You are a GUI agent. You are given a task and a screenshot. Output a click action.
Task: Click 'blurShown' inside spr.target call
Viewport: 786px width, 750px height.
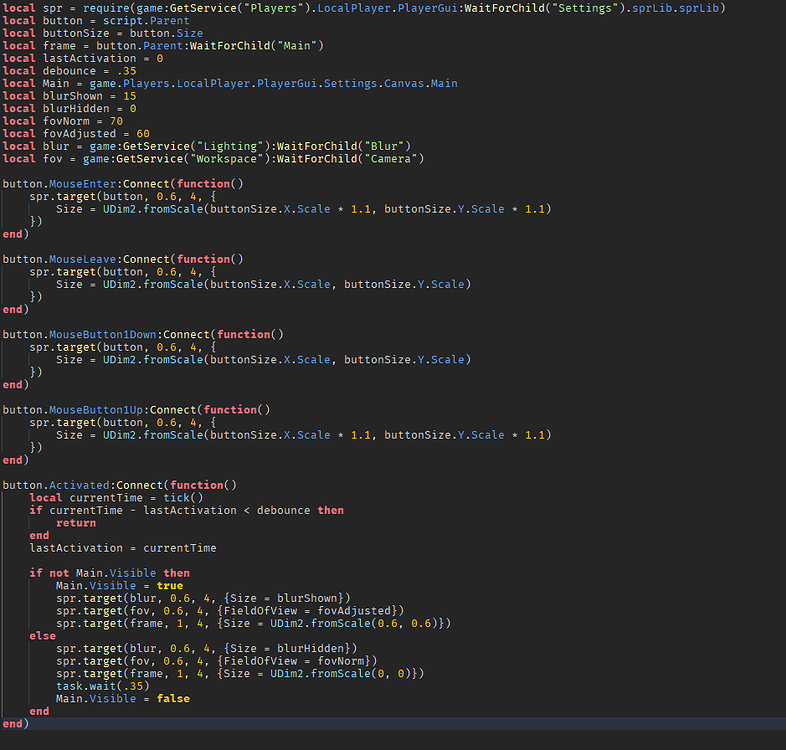pyautogui.click(x=307, y=598)
